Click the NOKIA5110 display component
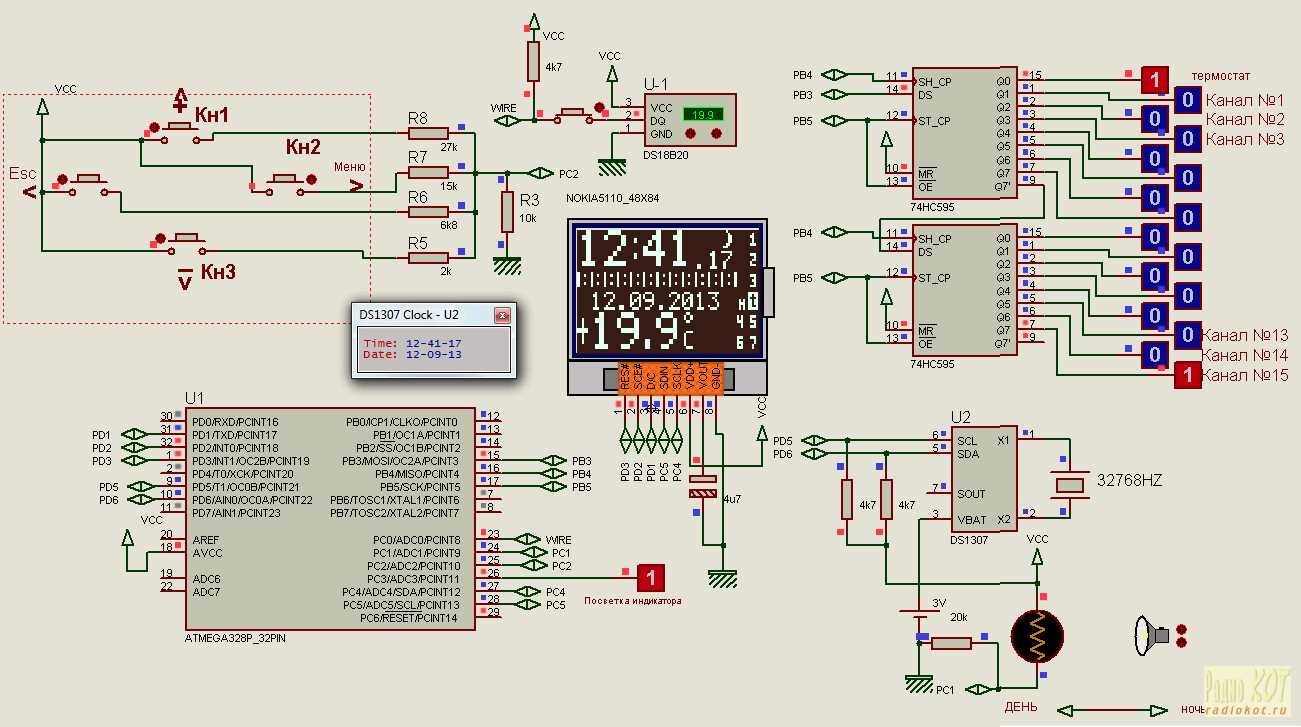1301x727 pixels. (x=667, y=290)
